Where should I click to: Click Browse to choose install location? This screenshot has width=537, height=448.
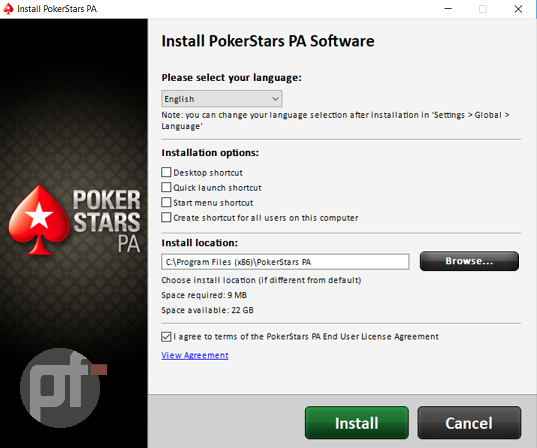point(469,261)
